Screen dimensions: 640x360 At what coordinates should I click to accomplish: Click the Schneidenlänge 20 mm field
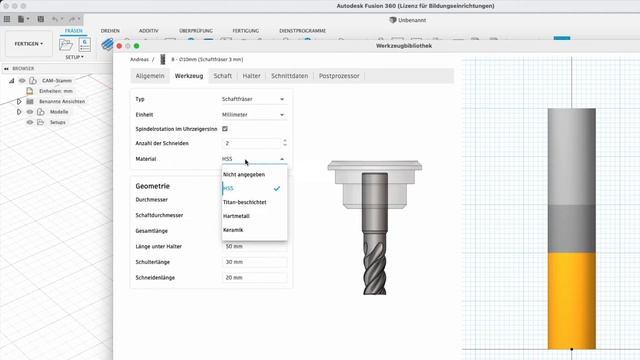coord(255,278)
